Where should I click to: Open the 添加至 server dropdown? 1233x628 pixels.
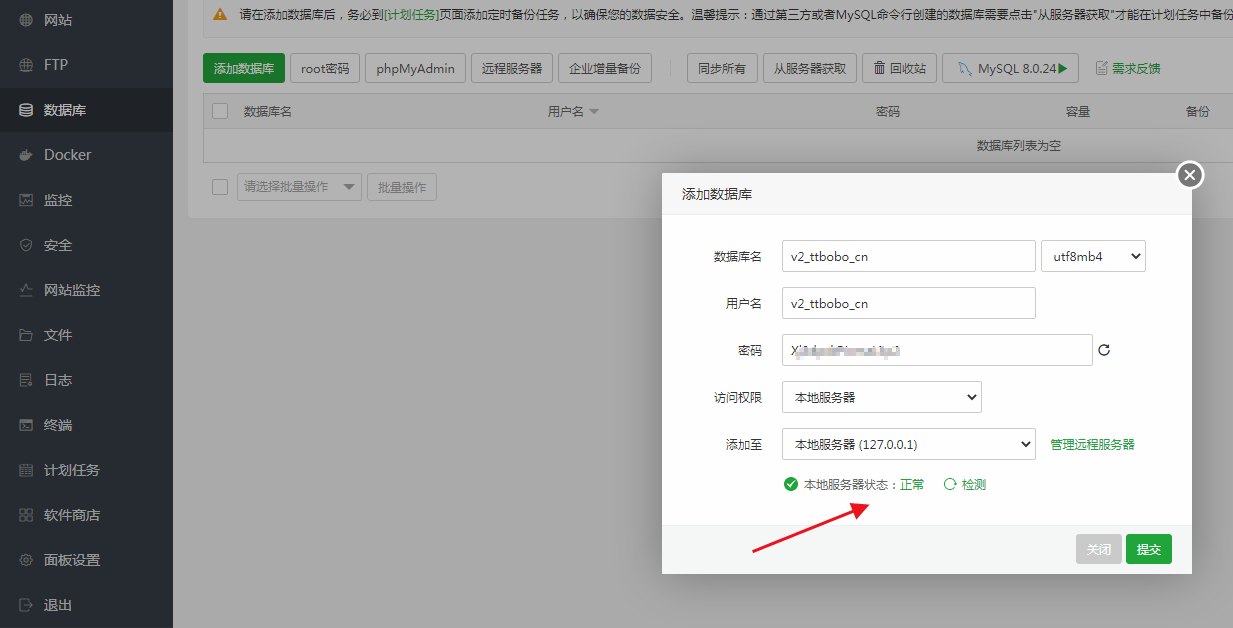(909, 444)
